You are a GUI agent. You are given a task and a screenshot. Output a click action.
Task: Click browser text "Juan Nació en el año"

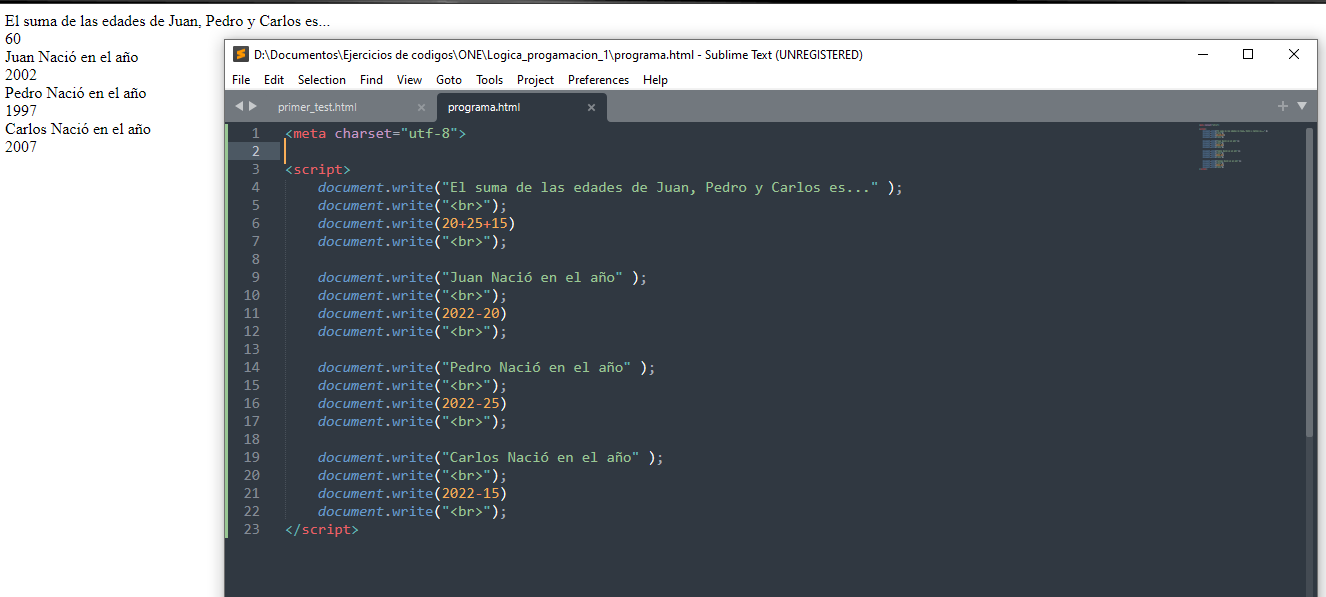[x=72, y=57]
